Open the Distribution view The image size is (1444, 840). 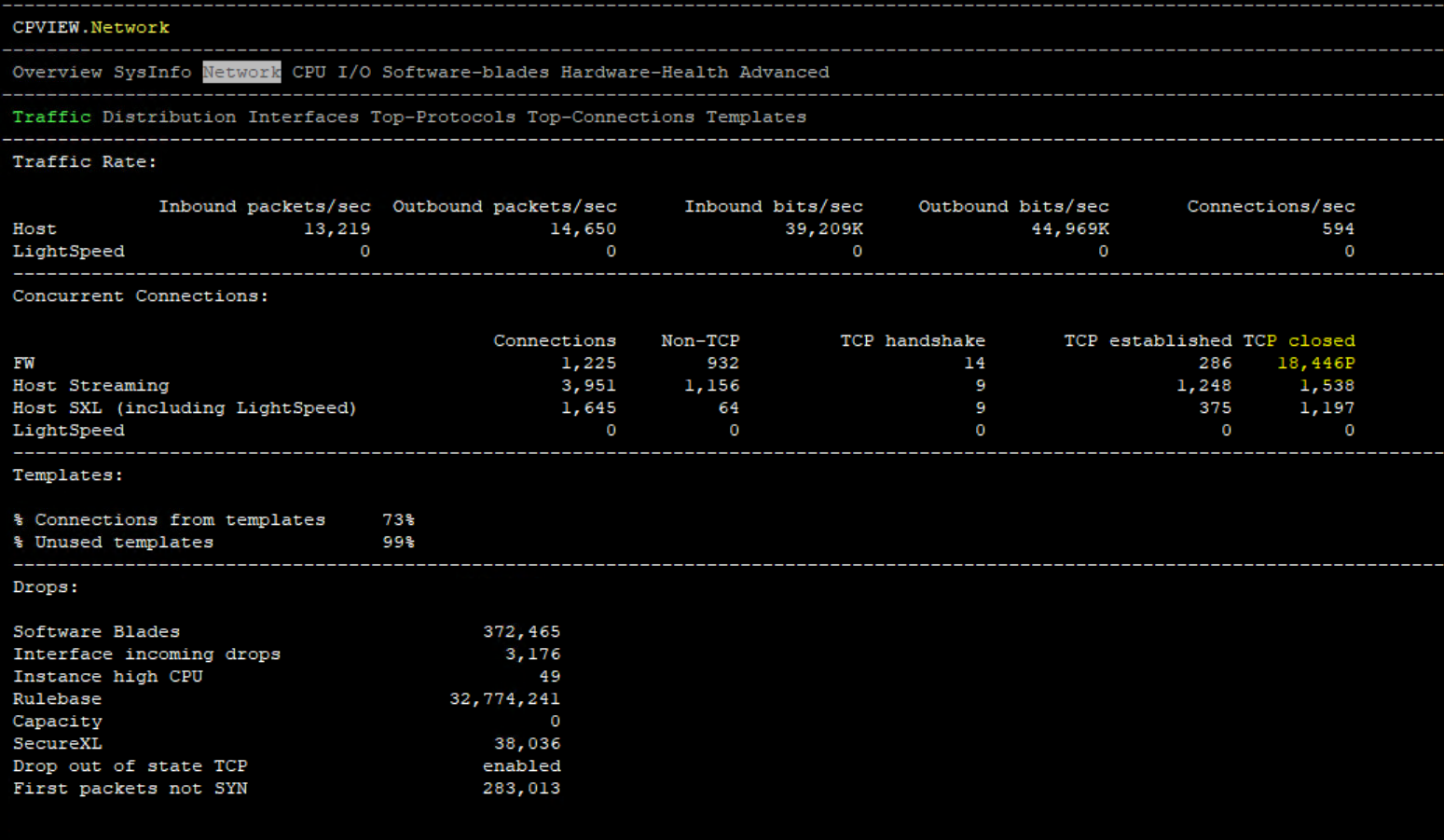tap(169, 117)
